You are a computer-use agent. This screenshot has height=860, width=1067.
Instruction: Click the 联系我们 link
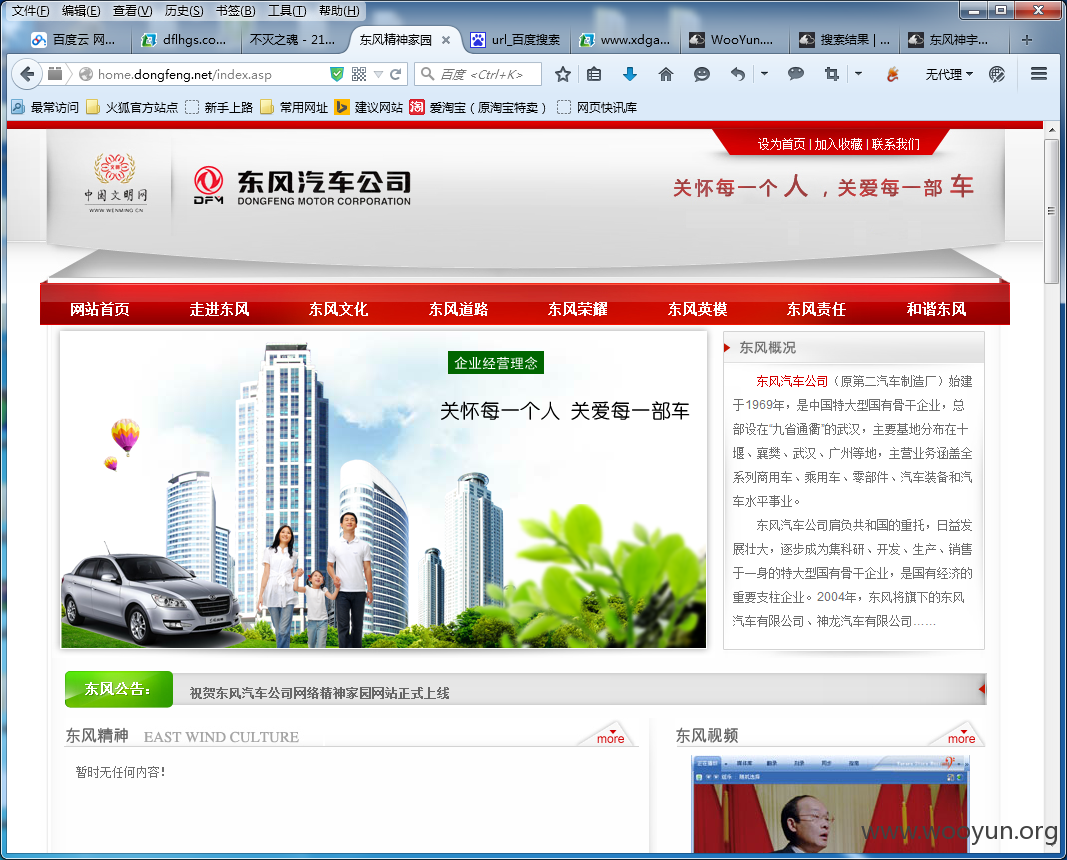896,144
